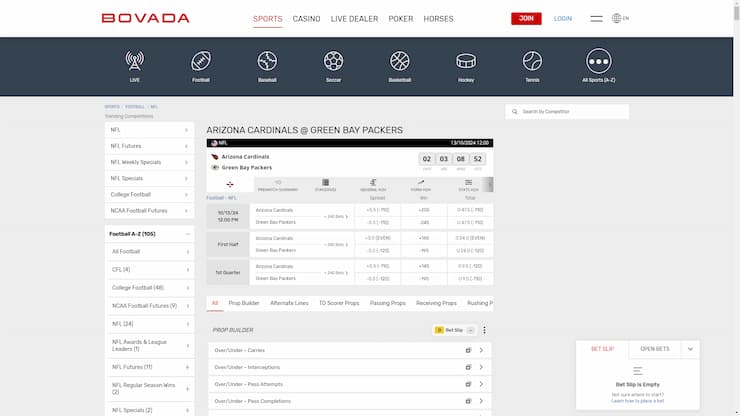This screenshot has width=740, height=416.
Task: Open the Horses section
Action: click(x=438, y=19)
